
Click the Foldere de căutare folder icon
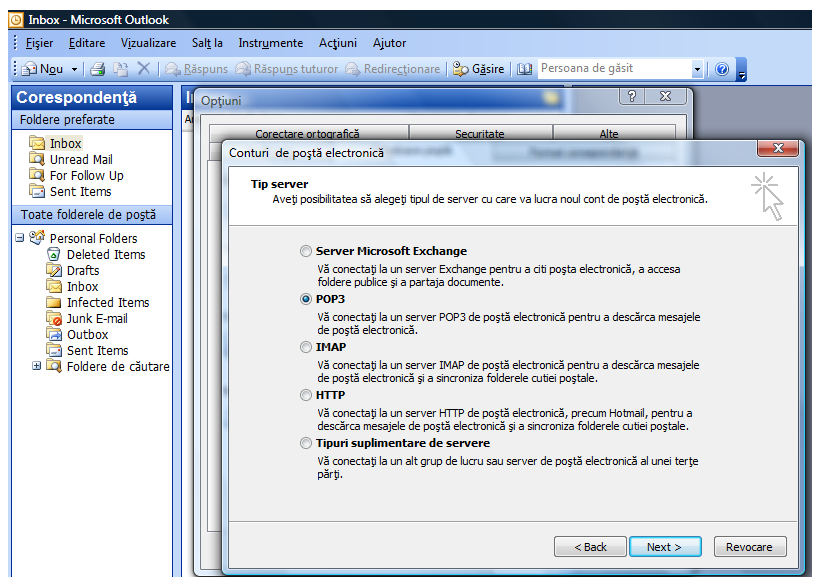click(x=54, y=366)
